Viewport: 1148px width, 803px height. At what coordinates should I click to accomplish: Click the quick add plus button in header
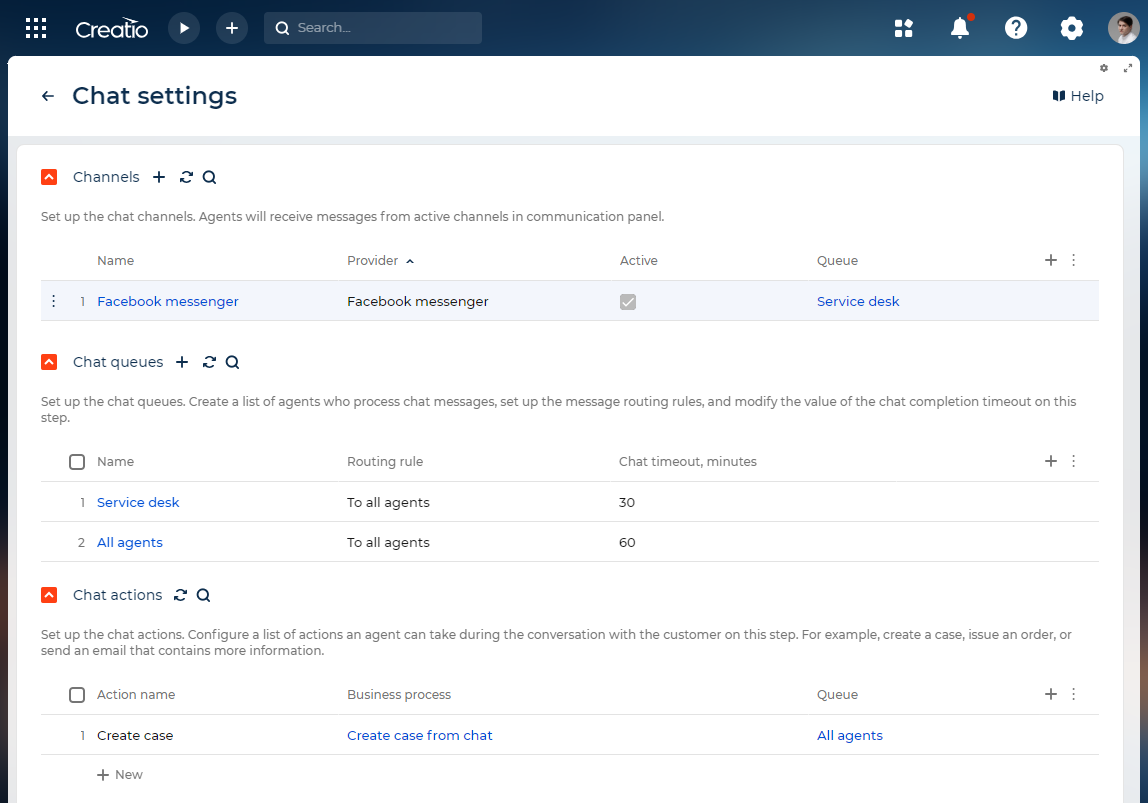coord(231,28)
